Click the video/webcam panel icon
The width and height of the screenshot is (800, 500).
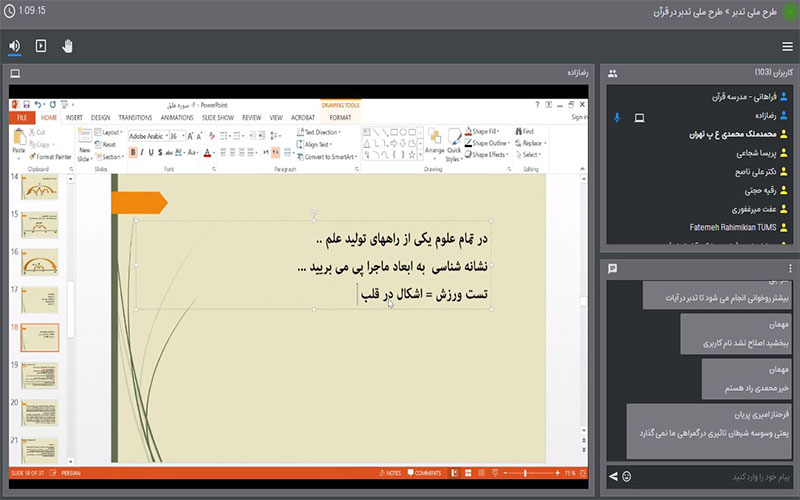click(41, 45)
